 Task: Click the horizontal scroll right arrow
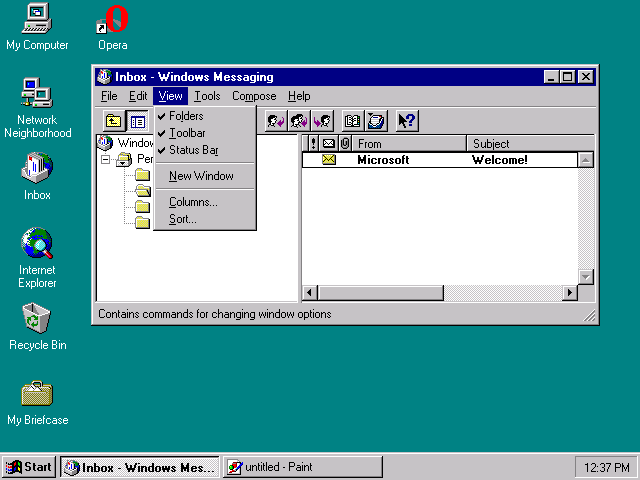click(570, 293)
